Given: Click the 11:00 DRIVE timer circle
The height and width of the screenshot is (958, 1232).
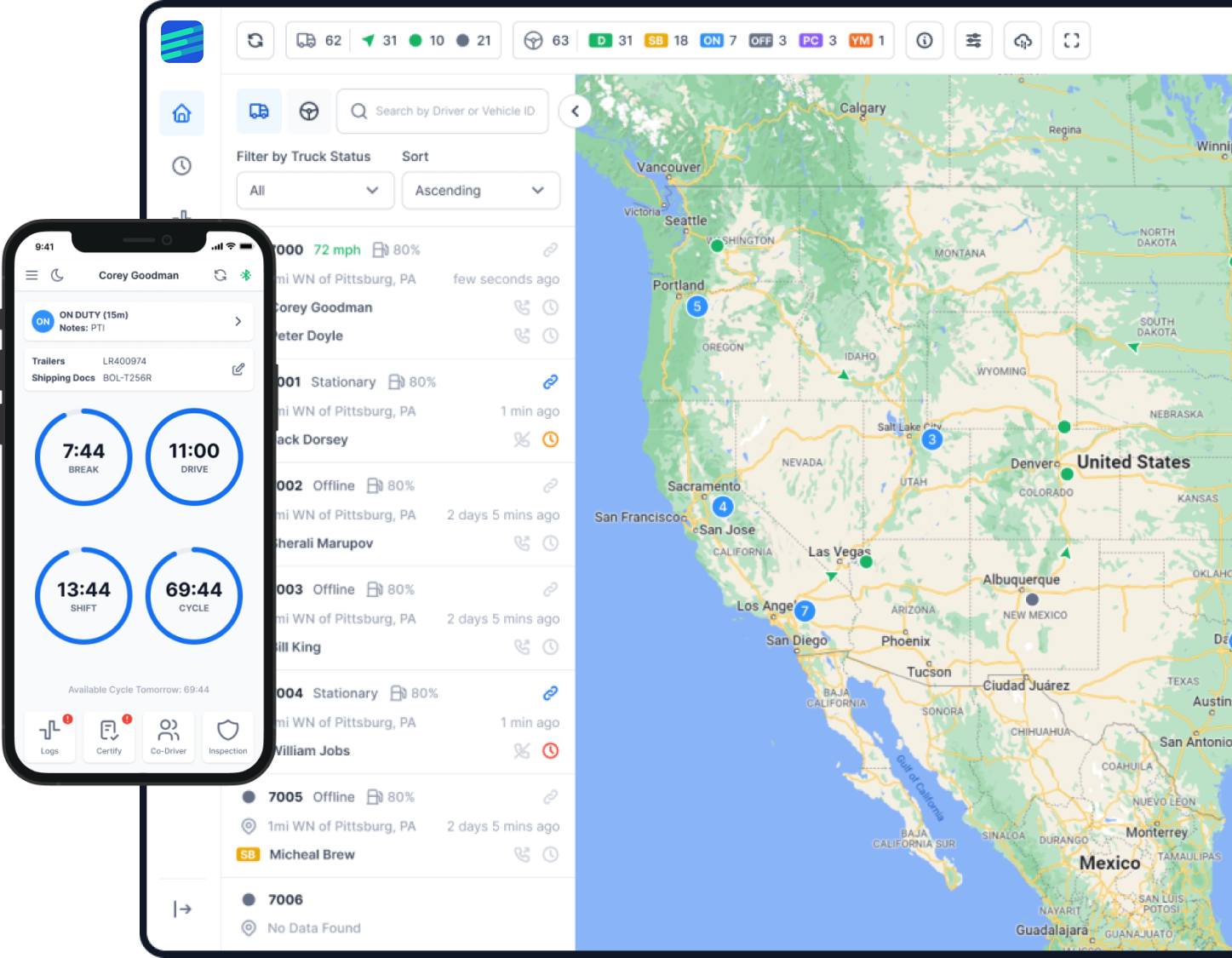Looking at the screenshot, I should [194, 457].
